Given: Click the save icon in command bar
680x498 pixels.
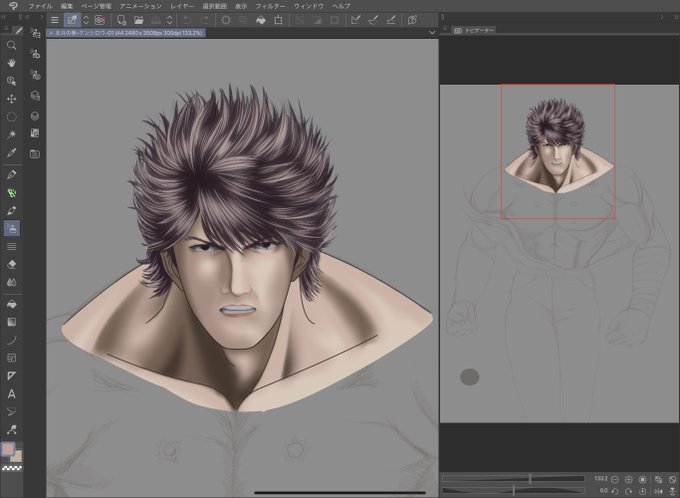Looking at the screenshot, I should point(156,20).
